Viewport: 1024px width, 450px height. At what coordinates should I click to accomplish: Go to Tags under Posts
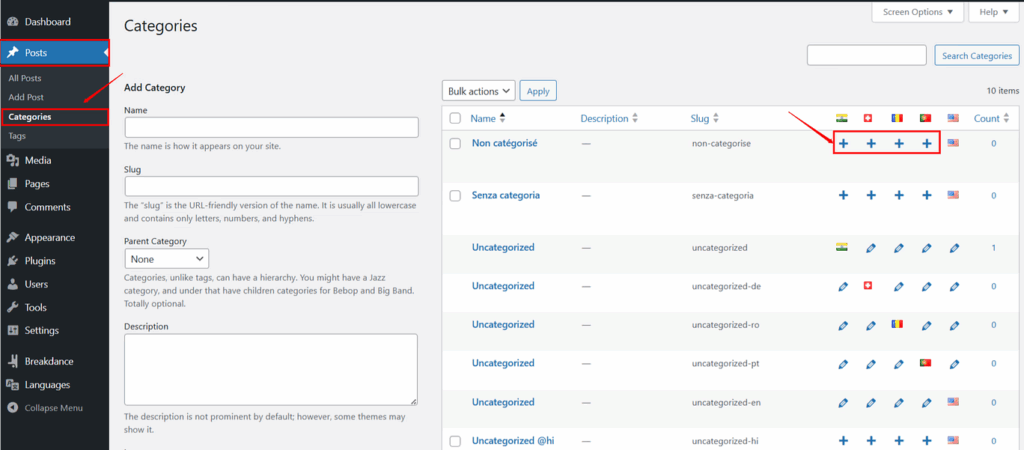coord(18,135)
